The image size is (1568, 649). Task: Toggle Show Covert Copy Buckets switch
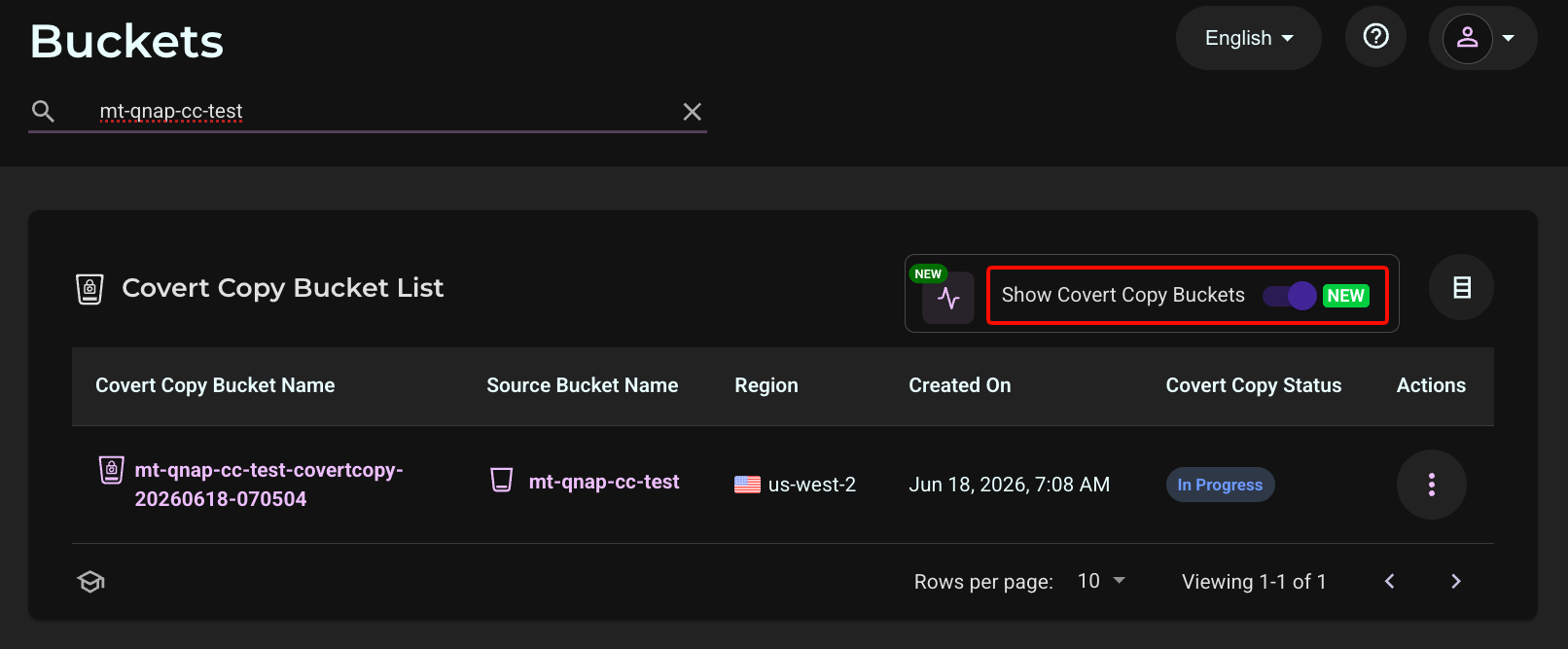tap(1289, 296)
